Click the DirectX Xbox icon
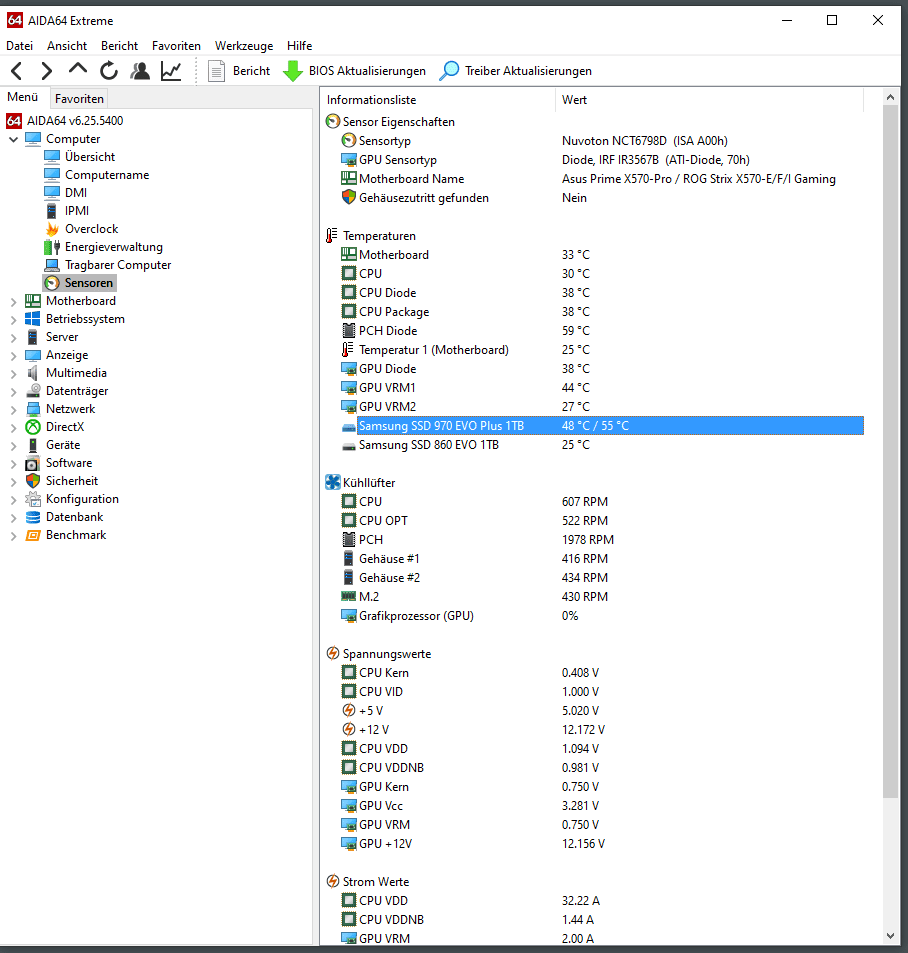 coord(33,427)
